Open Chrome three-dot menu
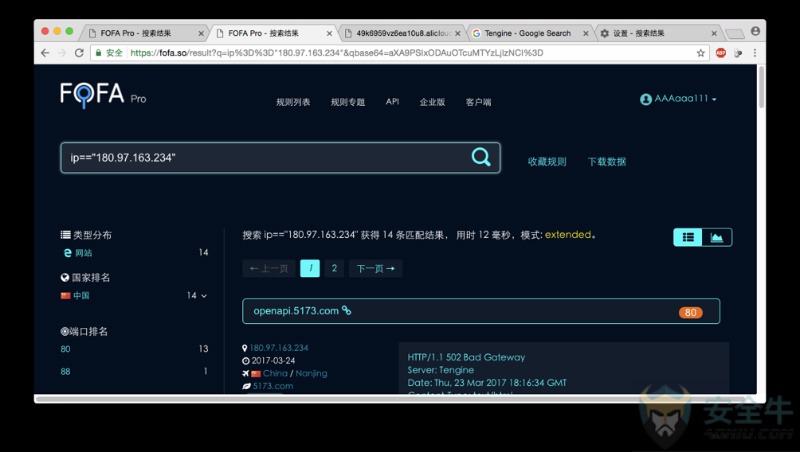The height and width of the screenshot is (452, 800). pos(755,53)
